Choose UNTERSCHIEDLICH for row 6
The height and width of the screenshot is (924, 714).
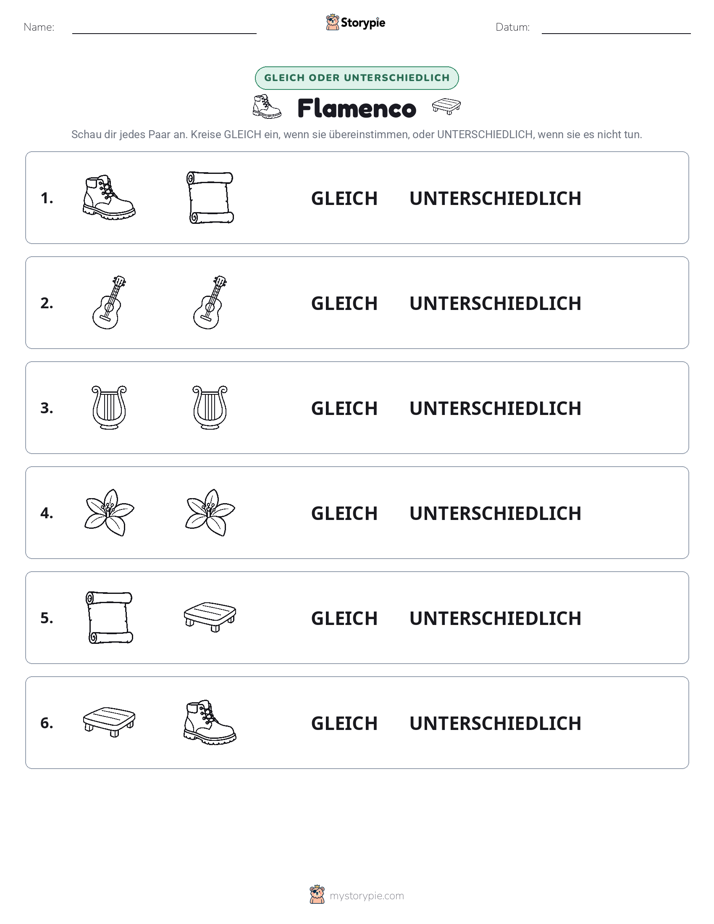(x=495, y=723)
